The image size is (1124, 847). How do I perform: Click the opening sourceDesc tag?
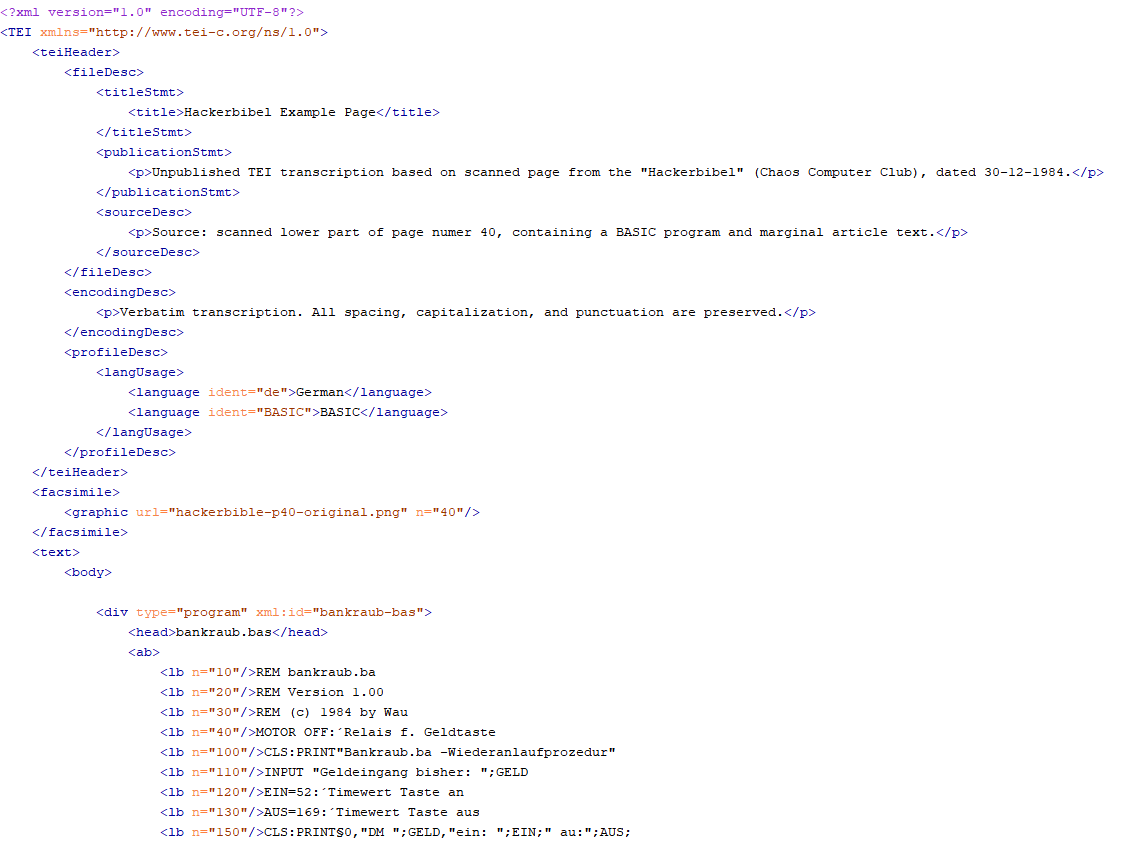pos(144,212)
